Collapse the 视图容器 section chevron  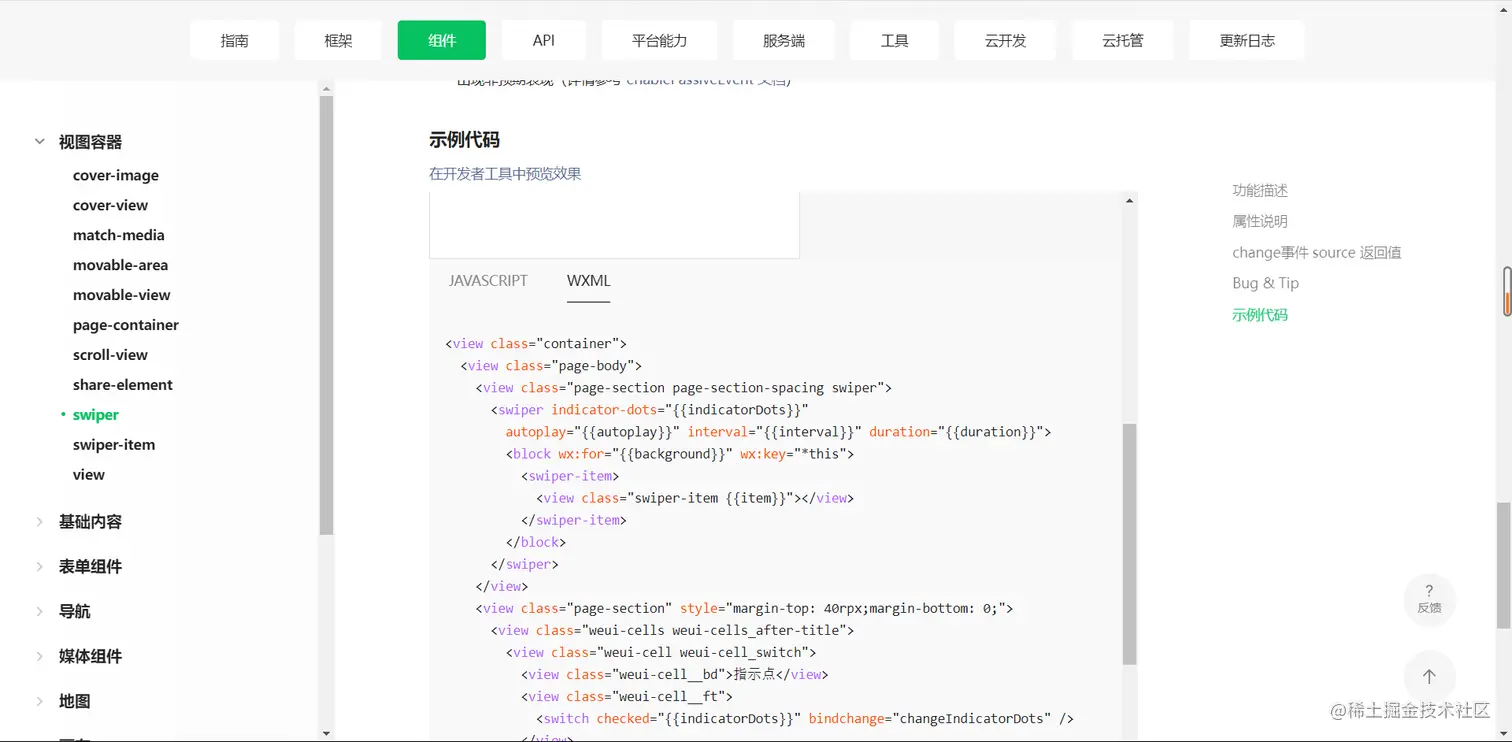tap(40, 142)
